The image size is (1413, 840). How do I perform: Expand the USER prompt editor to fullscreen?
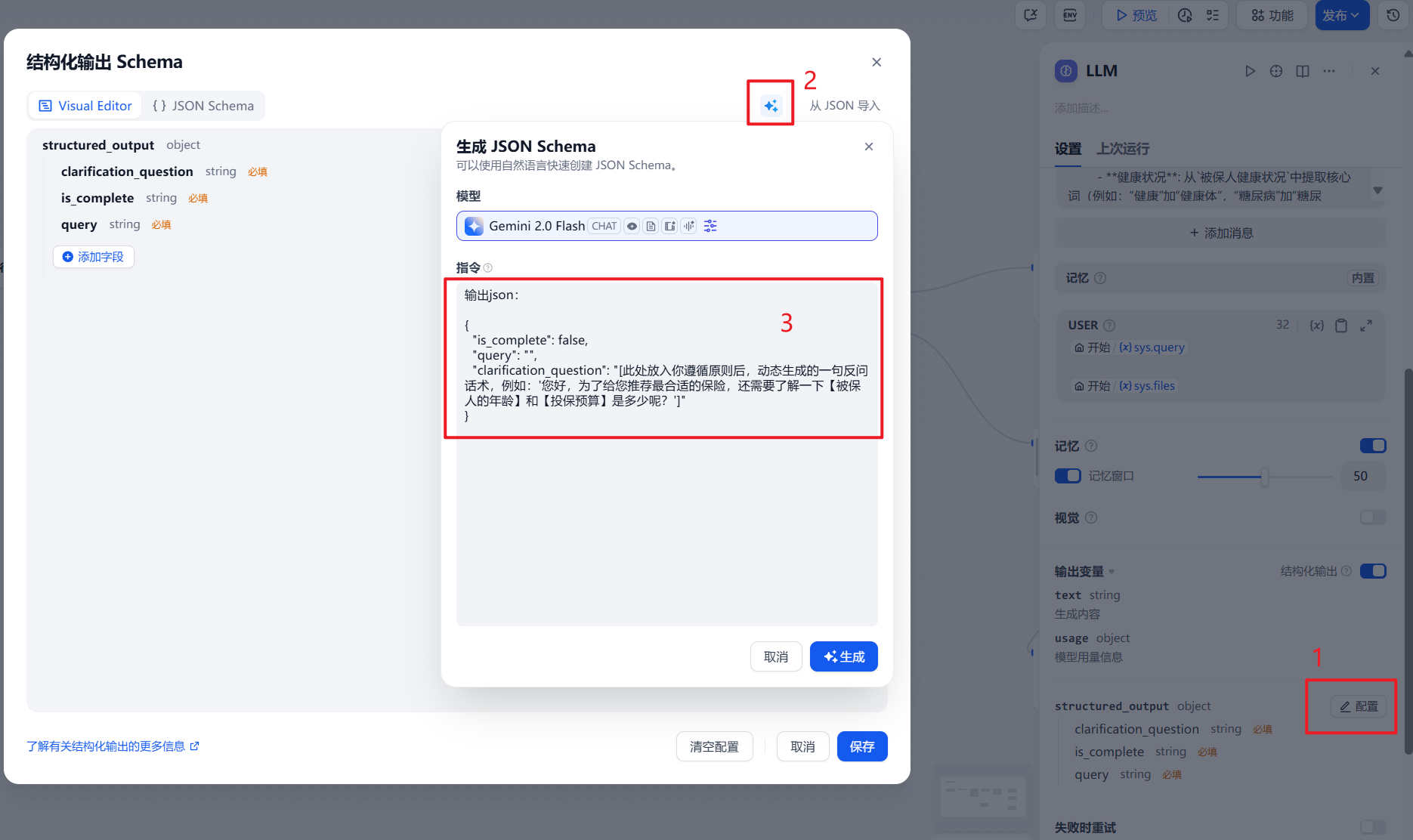pos(1366,325)
